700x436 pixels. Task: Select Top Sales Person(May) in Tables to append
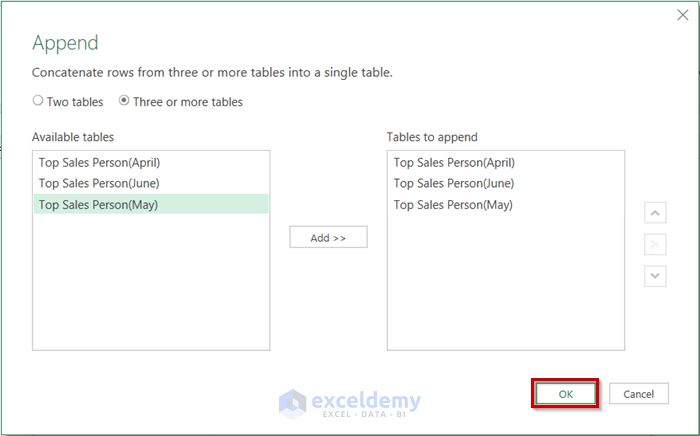point(454,205)
